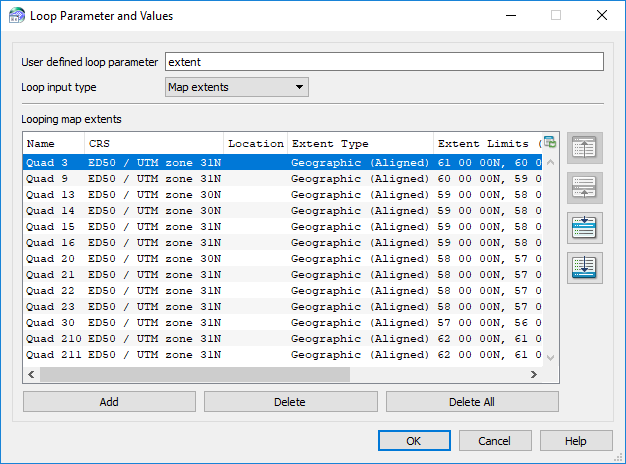Image resolution: width=626 pixels, height=464 pixels.
Task: Click the application icon in title bar
Action: pyautogui.click(x=15, y=15)
